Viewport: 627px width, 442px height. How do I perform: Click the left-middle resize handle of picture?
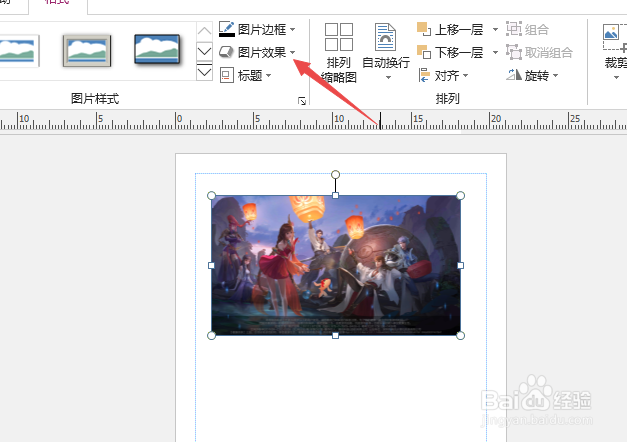coord(212,265)
